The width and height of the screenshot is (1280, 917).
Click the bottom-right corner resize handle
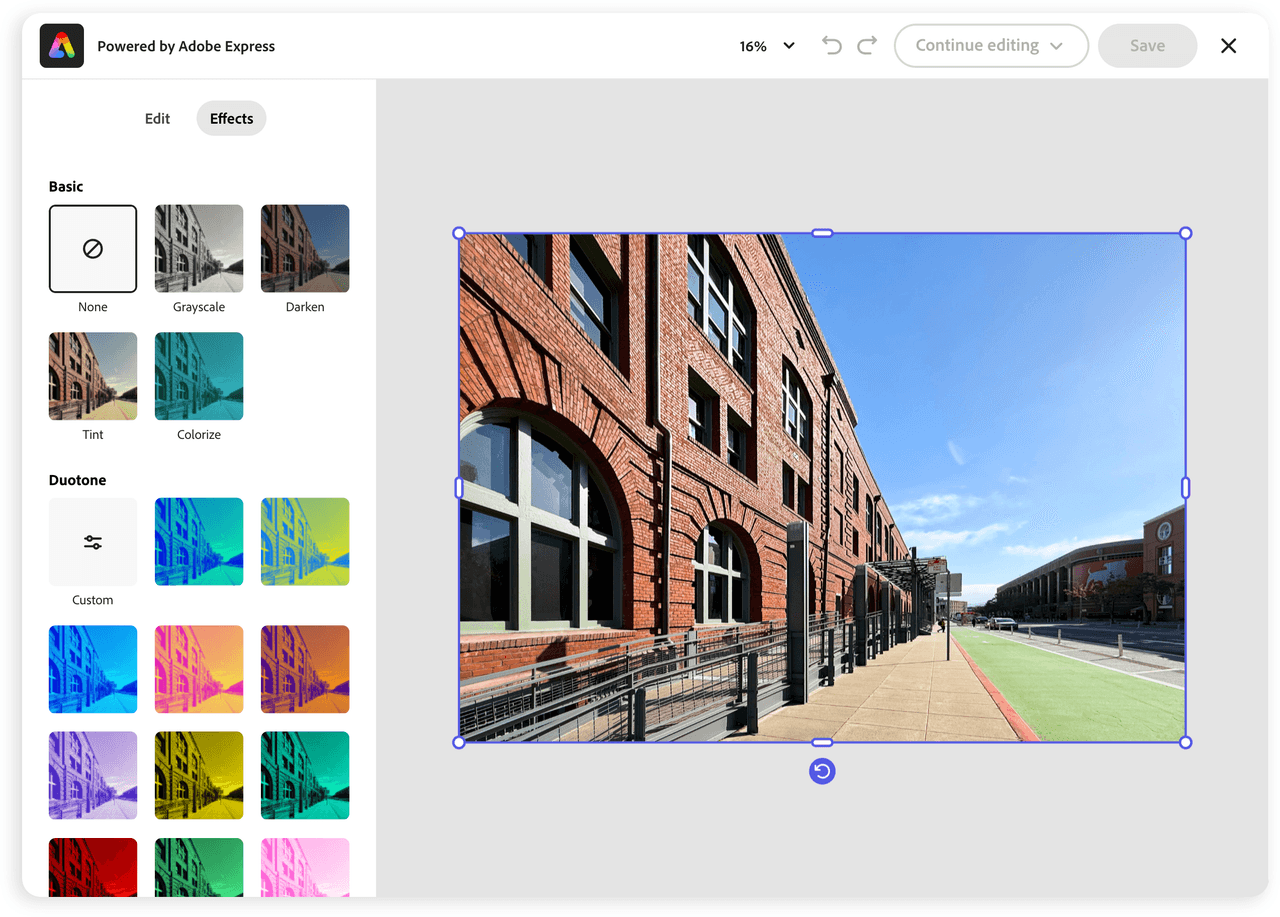[x=1185, y=742]
